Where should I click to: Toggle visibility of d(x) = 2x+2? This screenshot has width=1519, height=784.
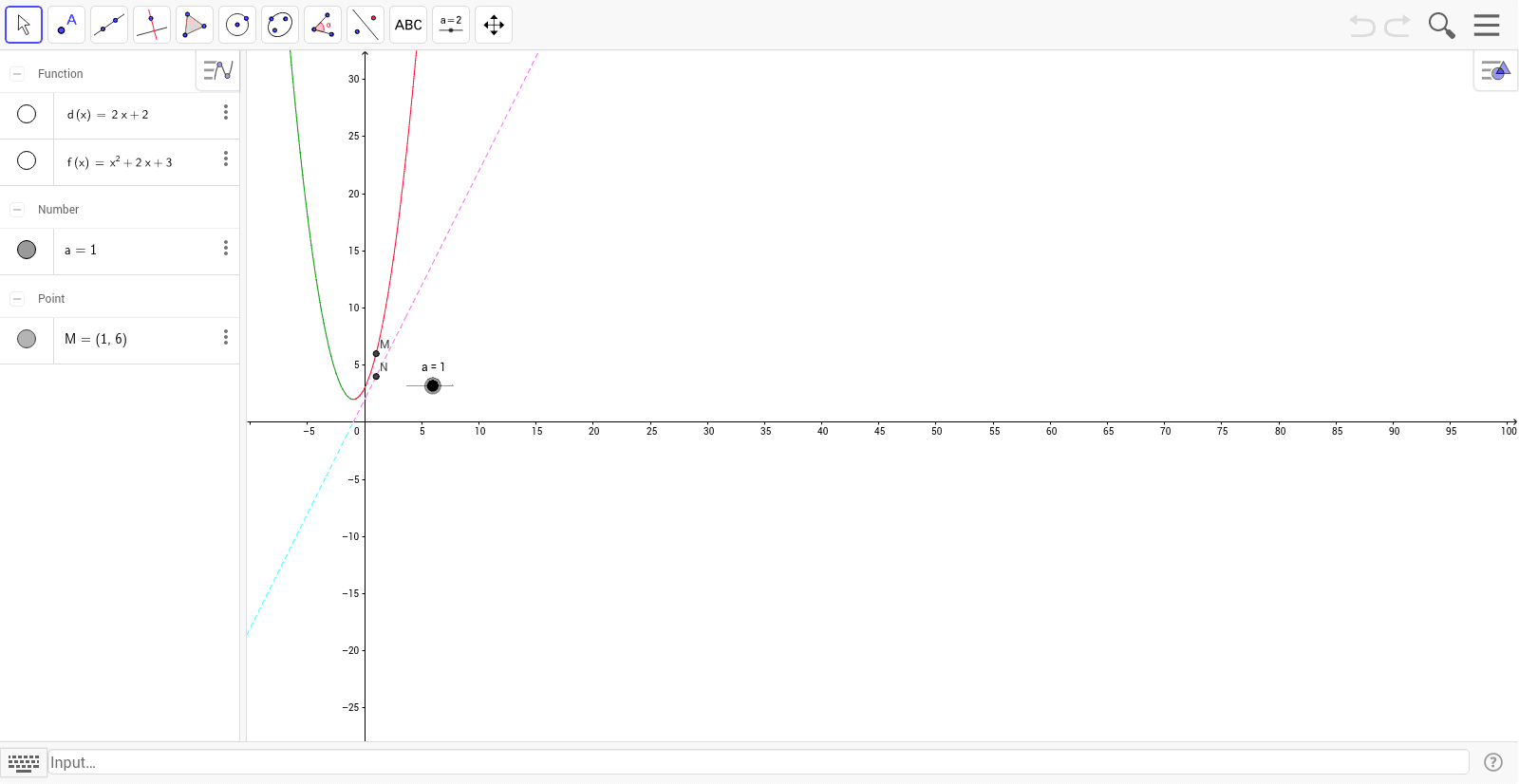coord(27,114)
